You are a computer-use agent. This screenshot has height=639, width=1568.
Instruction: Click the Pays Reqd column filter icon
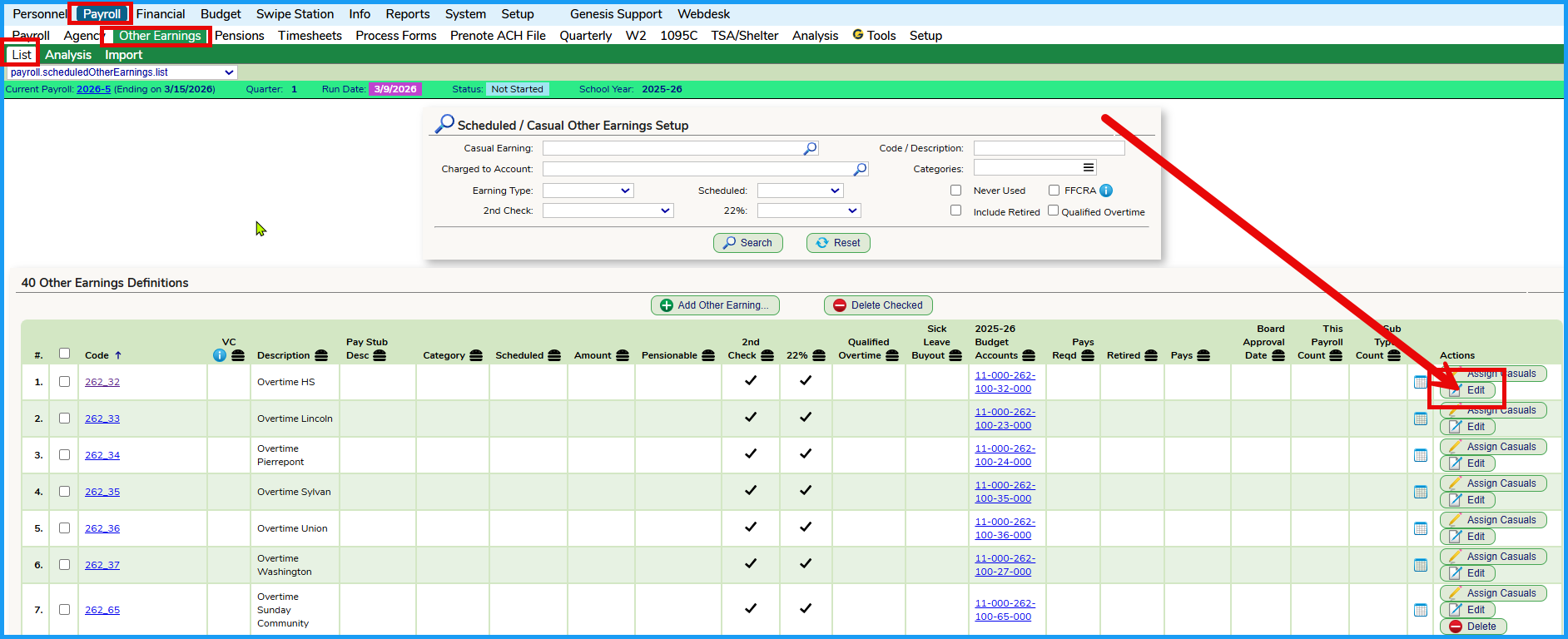(x=1088, y=355)
